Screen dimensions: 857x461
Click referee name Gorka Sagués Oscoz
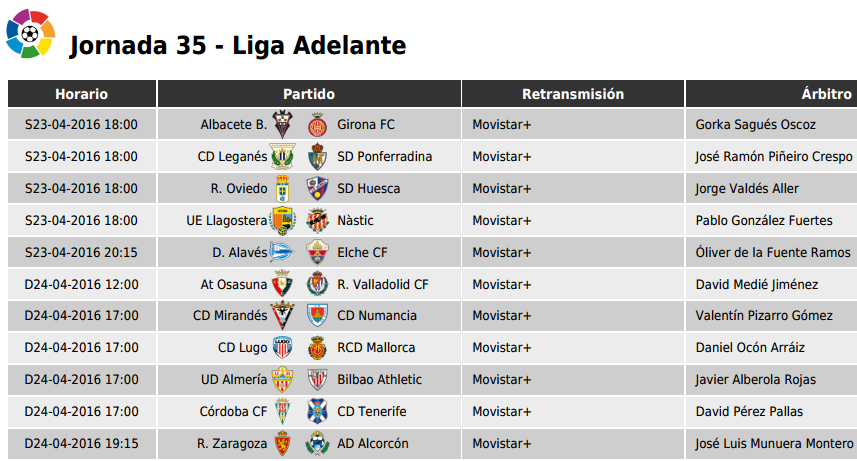pos(755,125)
